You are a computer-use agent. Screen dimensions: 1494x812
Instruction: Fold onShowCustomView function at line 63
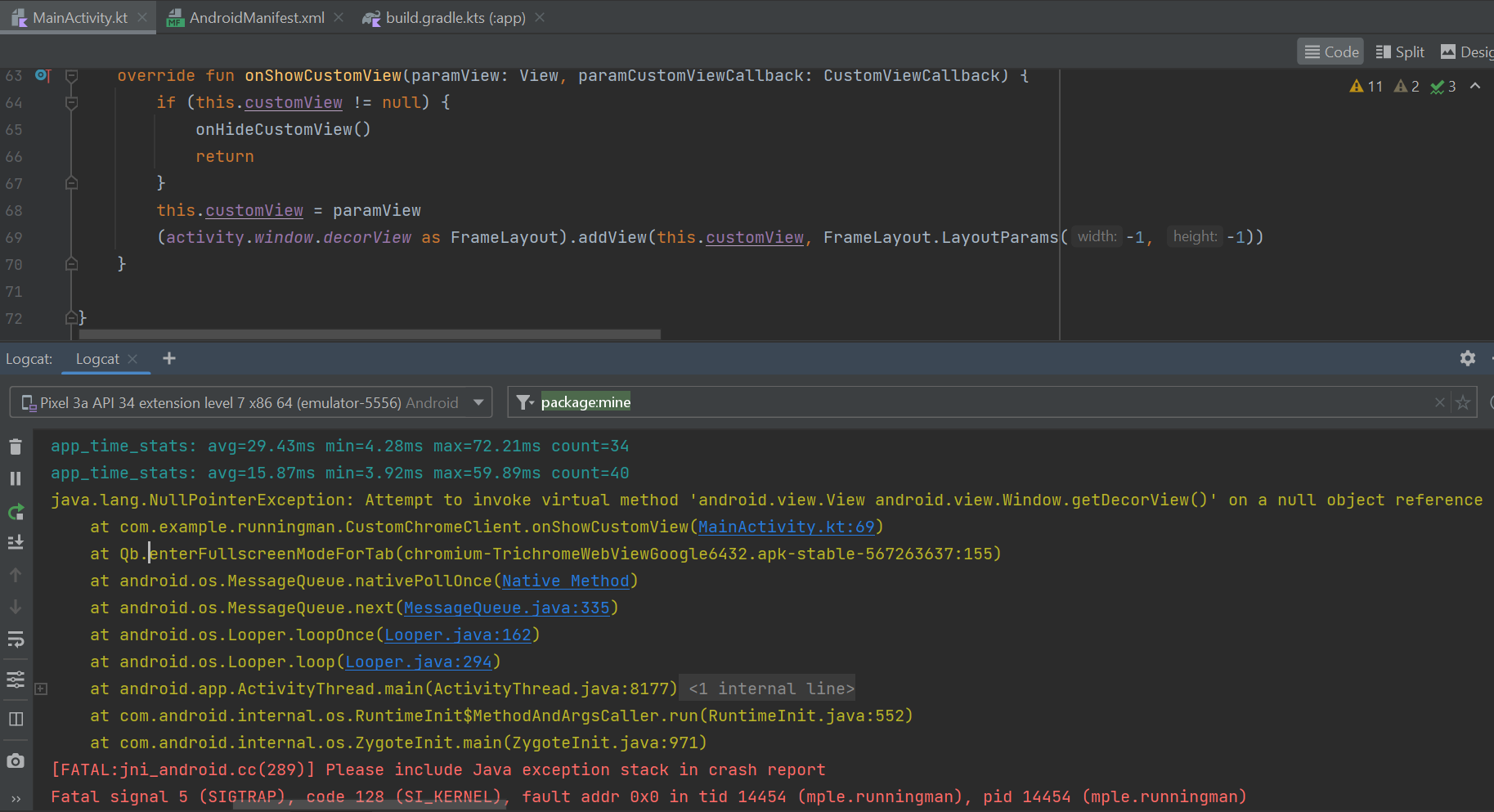[71, 75]
